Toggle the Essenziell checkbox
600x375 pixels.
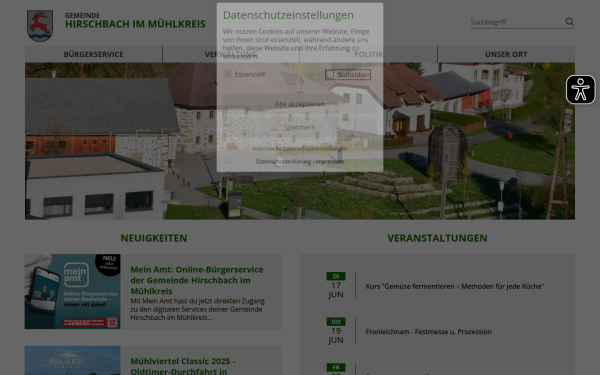tap(227, 74)
